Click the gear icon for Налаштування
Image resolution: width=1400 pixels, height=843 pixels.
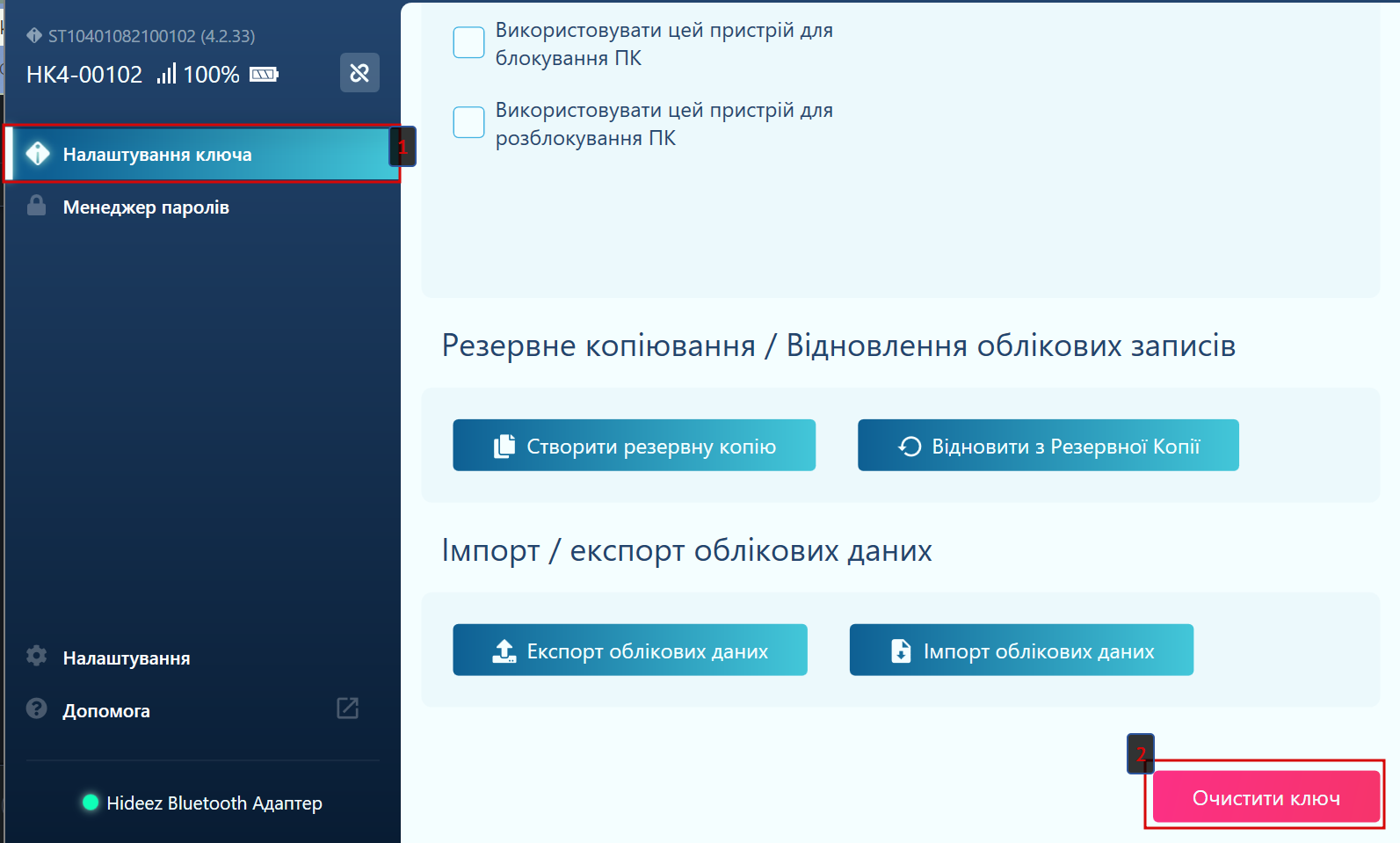[x=36, y=656]
